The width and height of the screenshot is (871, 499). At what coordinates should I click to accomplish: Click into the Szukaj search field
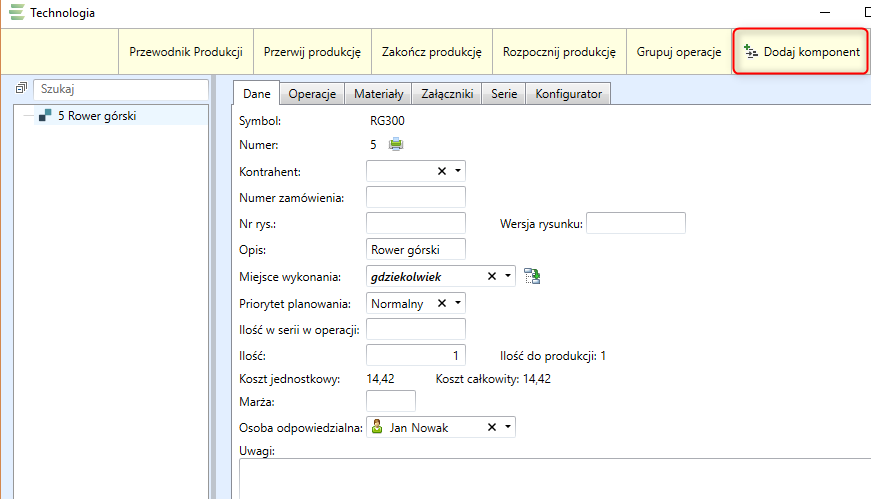point(120,90)
